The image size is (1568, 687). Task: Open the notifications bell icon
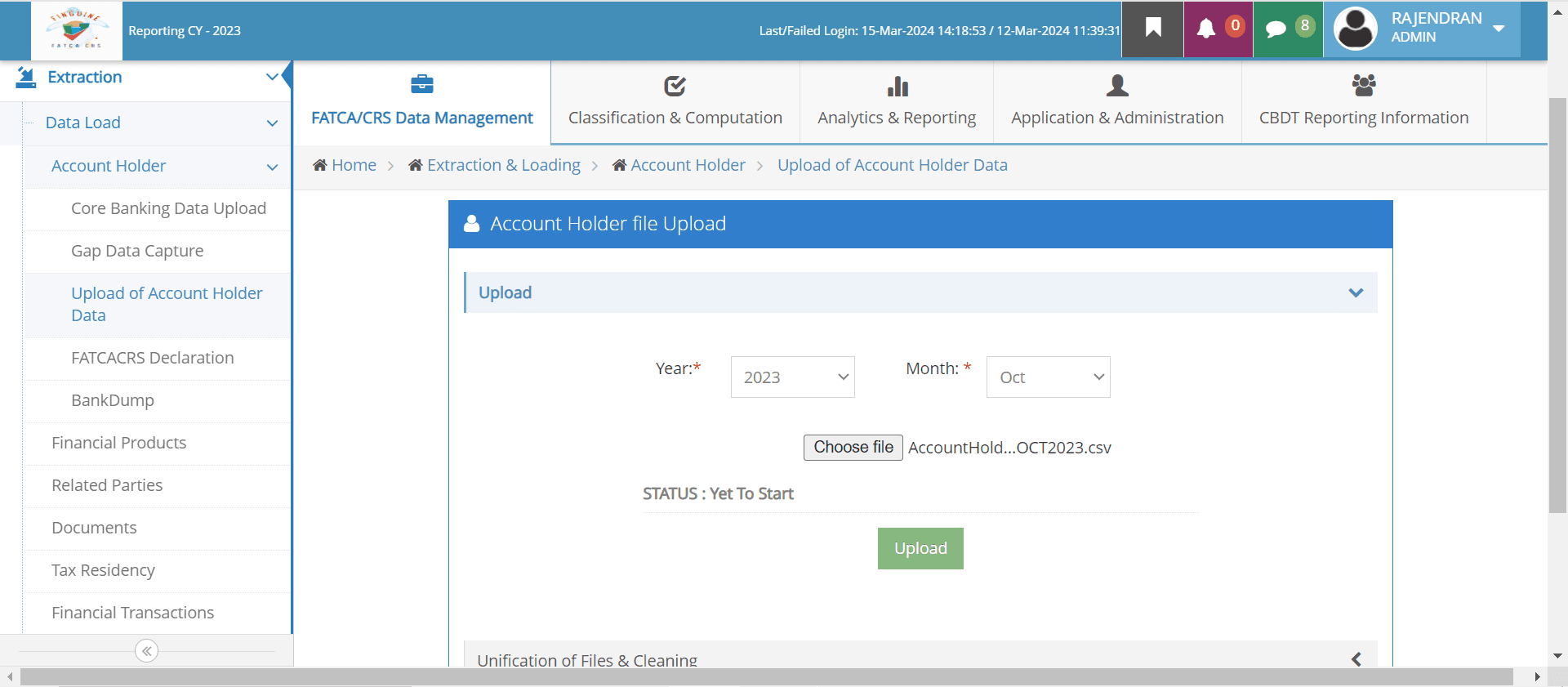1206,29
